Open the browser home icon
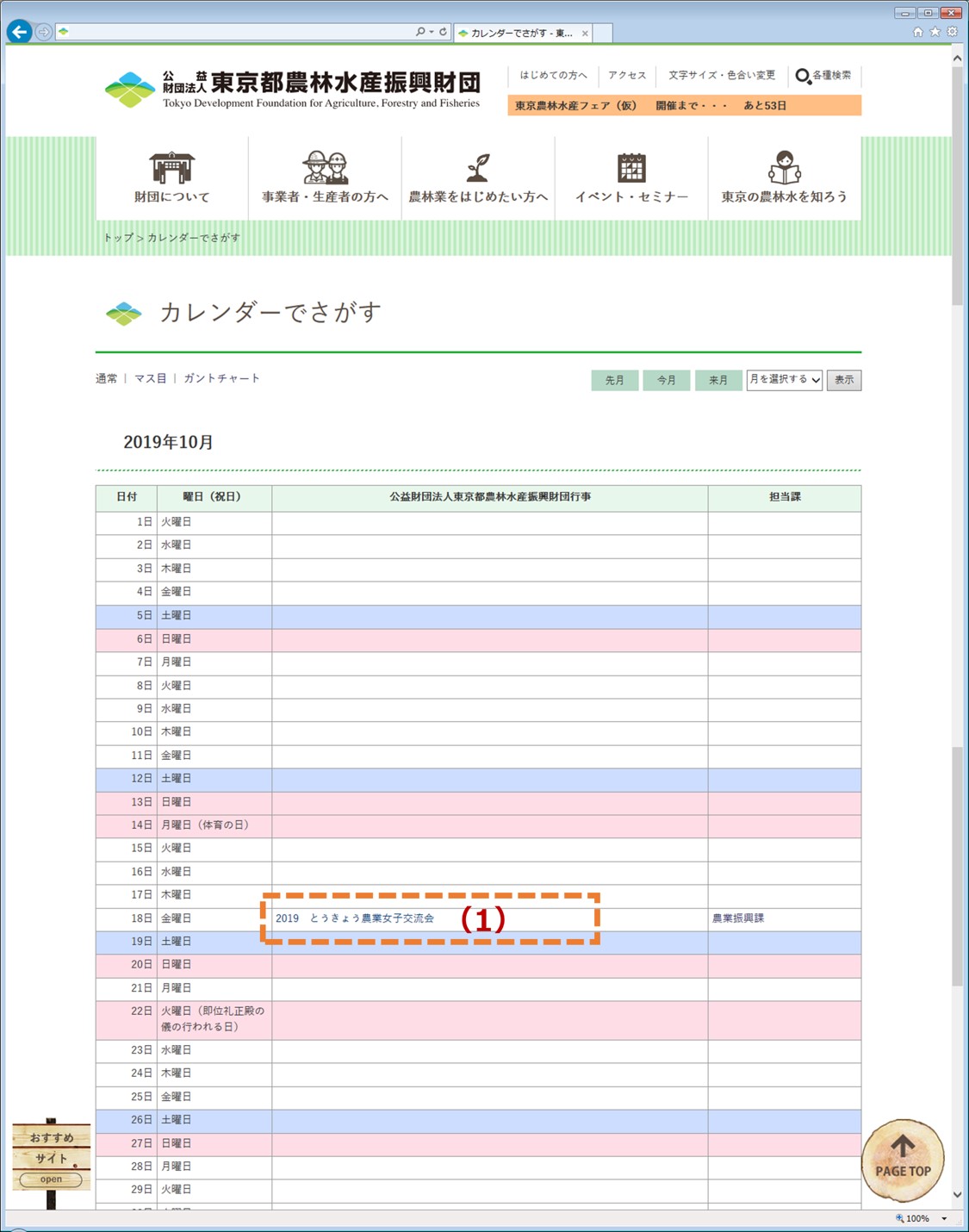The width and height of the screenshot is (969, 1232). 918,32
